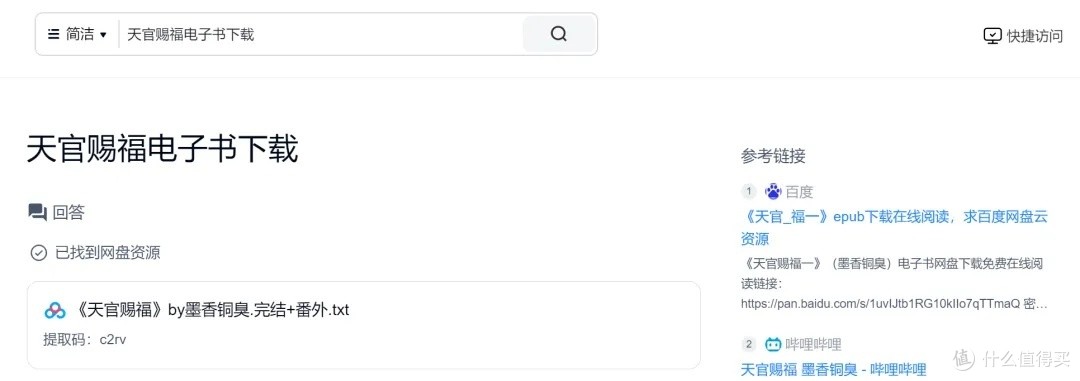Image resolution: width=1080 pixels, height=381 pixels.
Task: Open 天官赐福 墨香铜臭 - 哔哩哔哩 link
Action: tap(833, 369)
